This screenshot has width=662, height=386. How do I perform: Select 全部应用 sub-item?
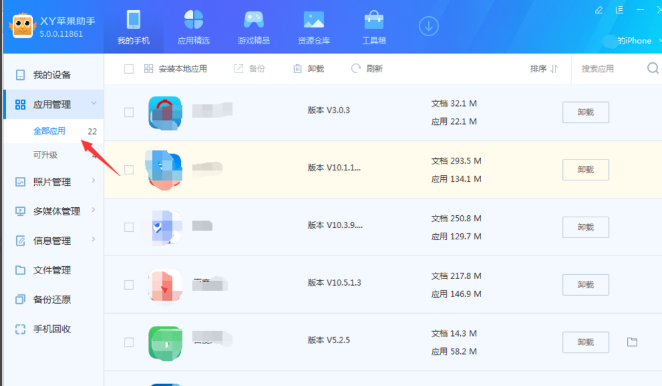[49, 131]
